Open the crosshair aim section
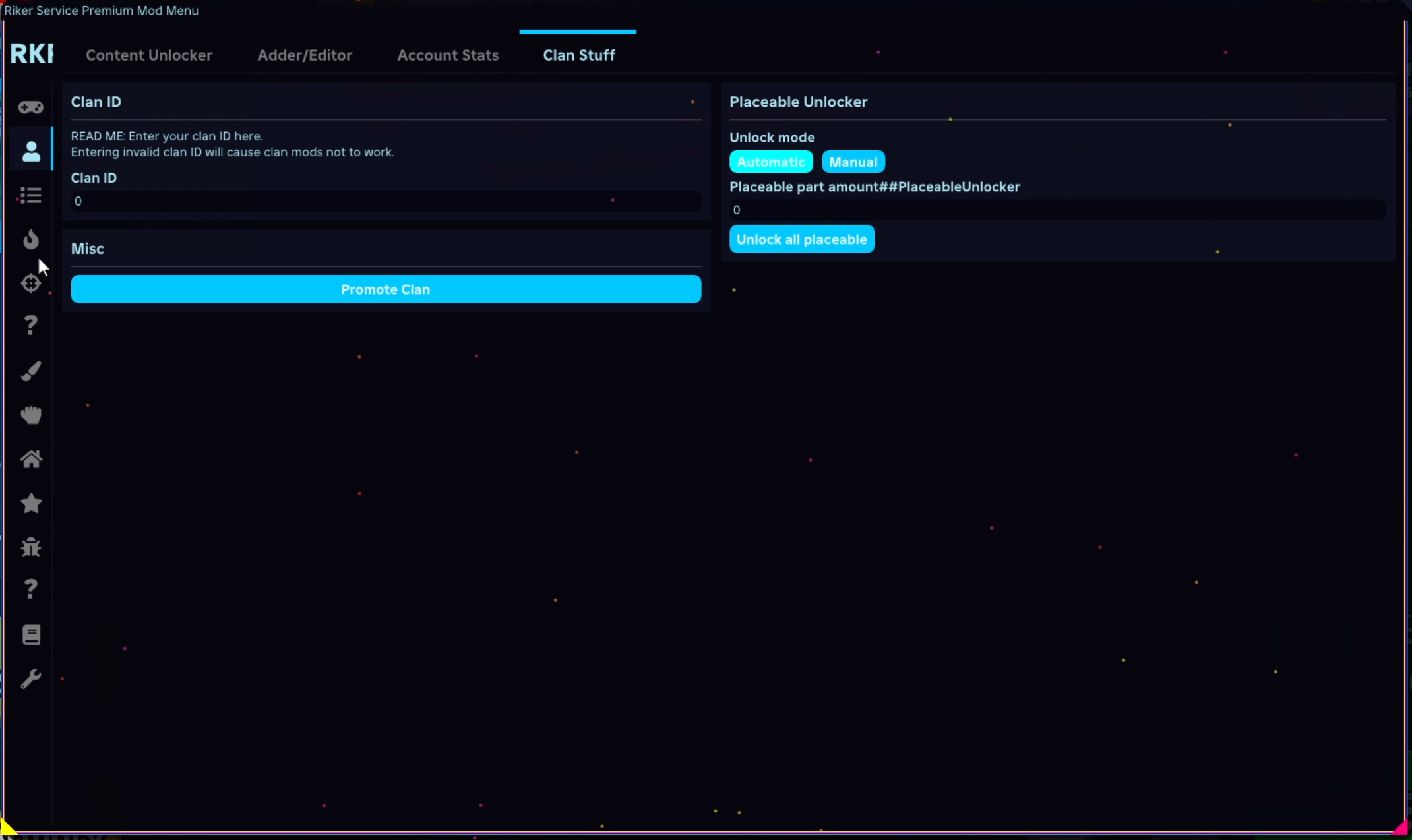Image resolution: width=1412 pixels, height=840 pixels. [31, 283]
